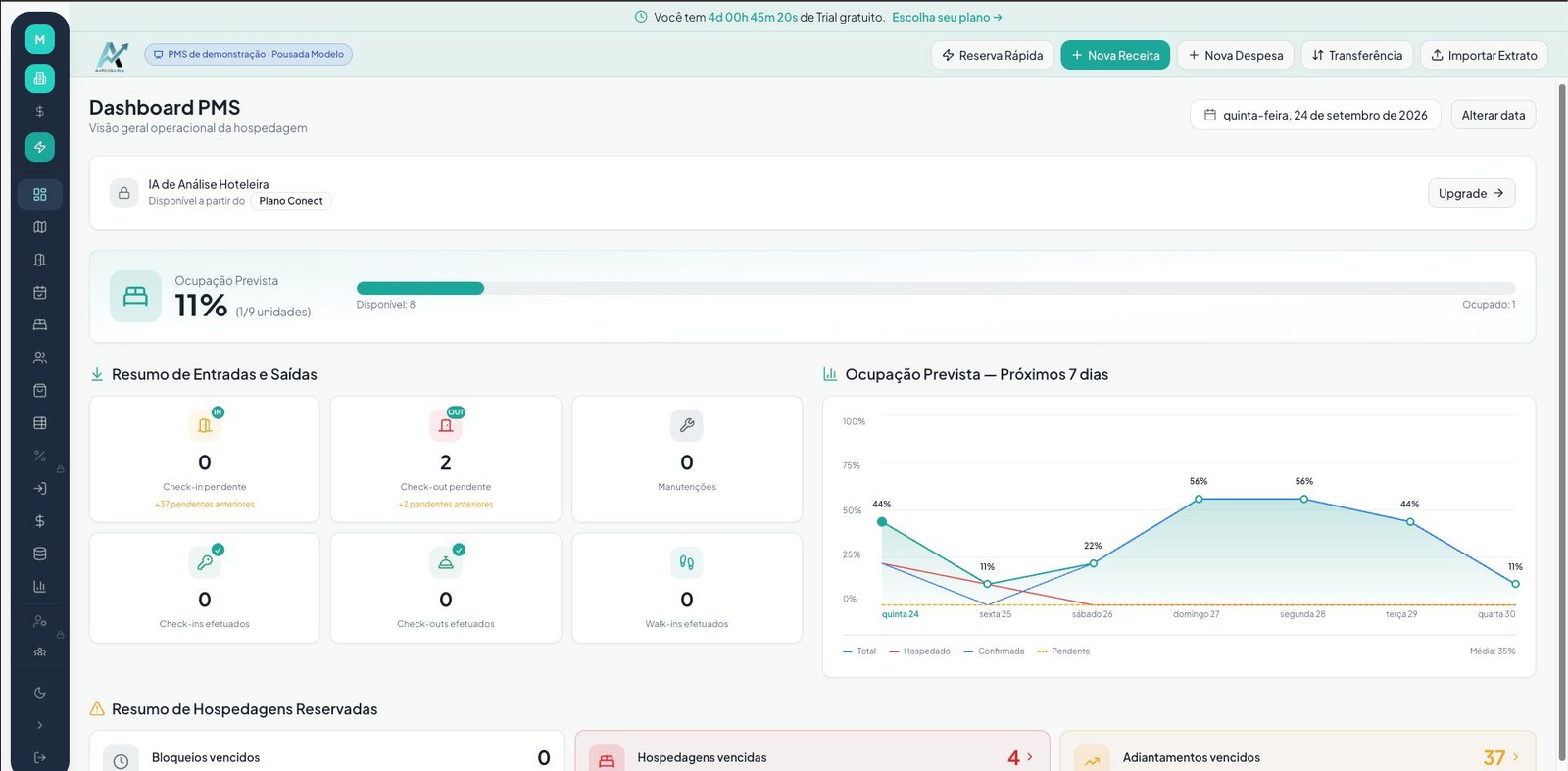Expand Adiantamentos vencidos with its chevron
The width and height of the screenshot is (1568, 771).
point(1516,757)
